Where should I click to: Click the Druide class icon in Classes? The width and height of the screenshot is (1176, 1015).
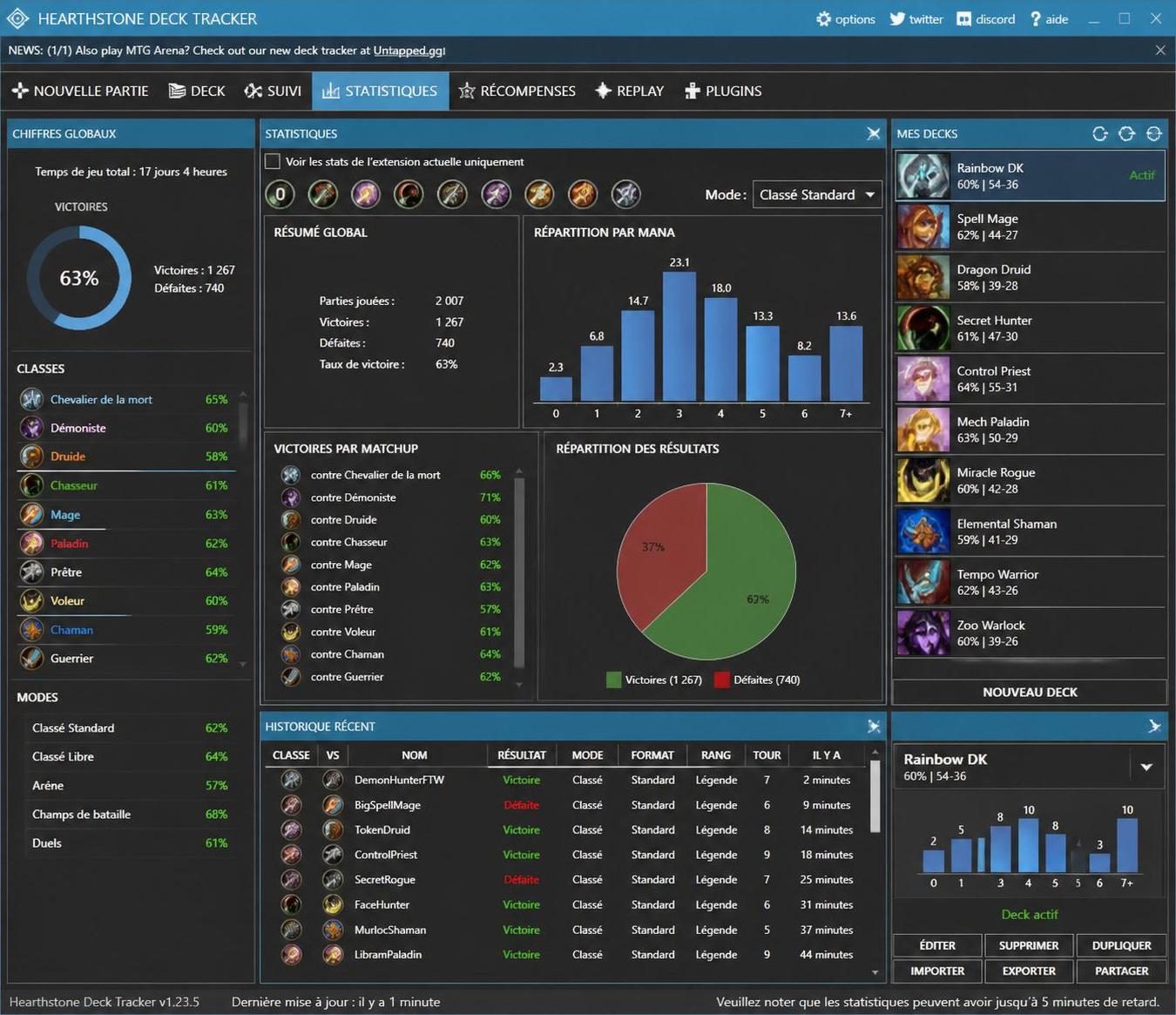tap(31, 457)
